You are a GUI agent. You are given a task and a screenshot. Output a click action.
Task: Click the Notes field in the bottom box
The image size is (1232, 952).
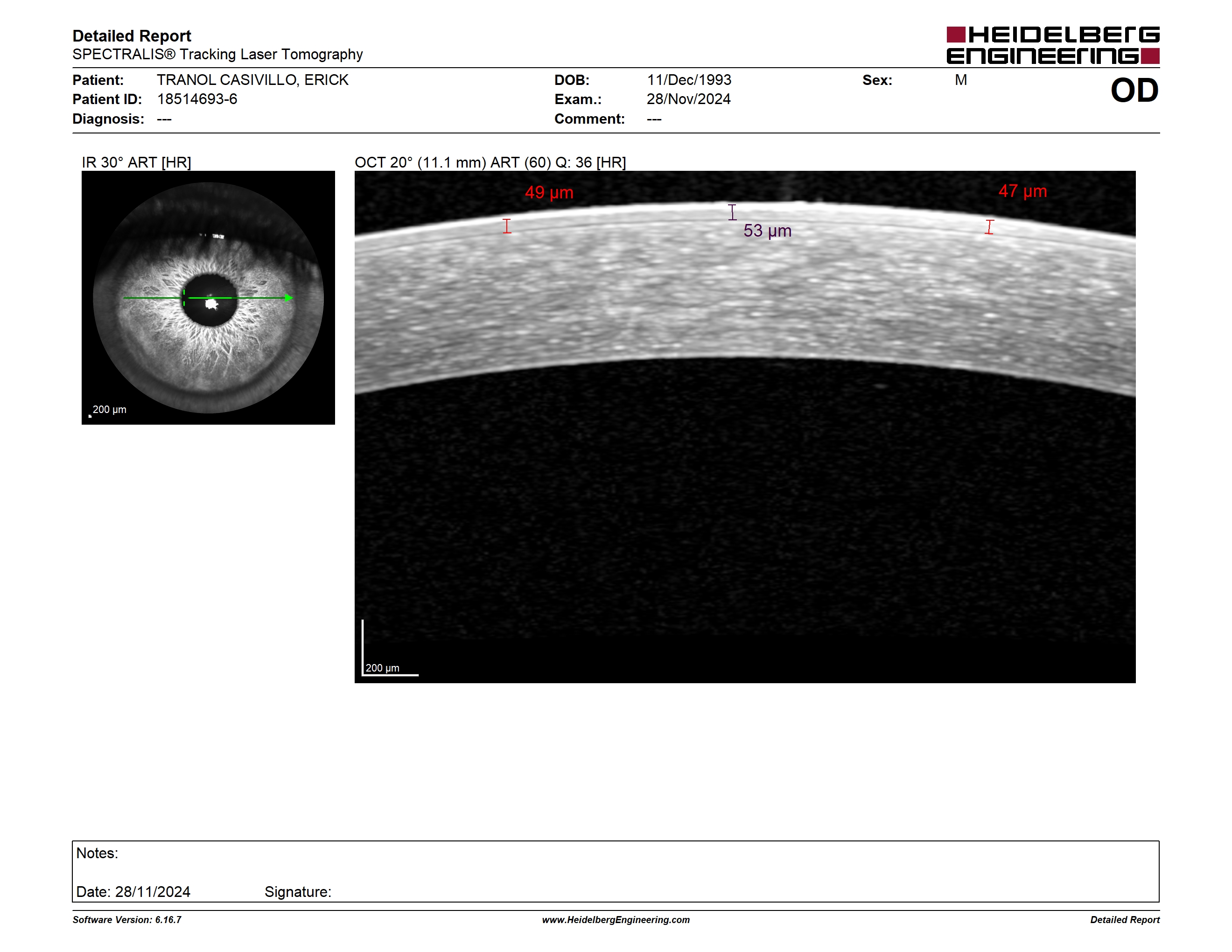(x=97, y=854)
